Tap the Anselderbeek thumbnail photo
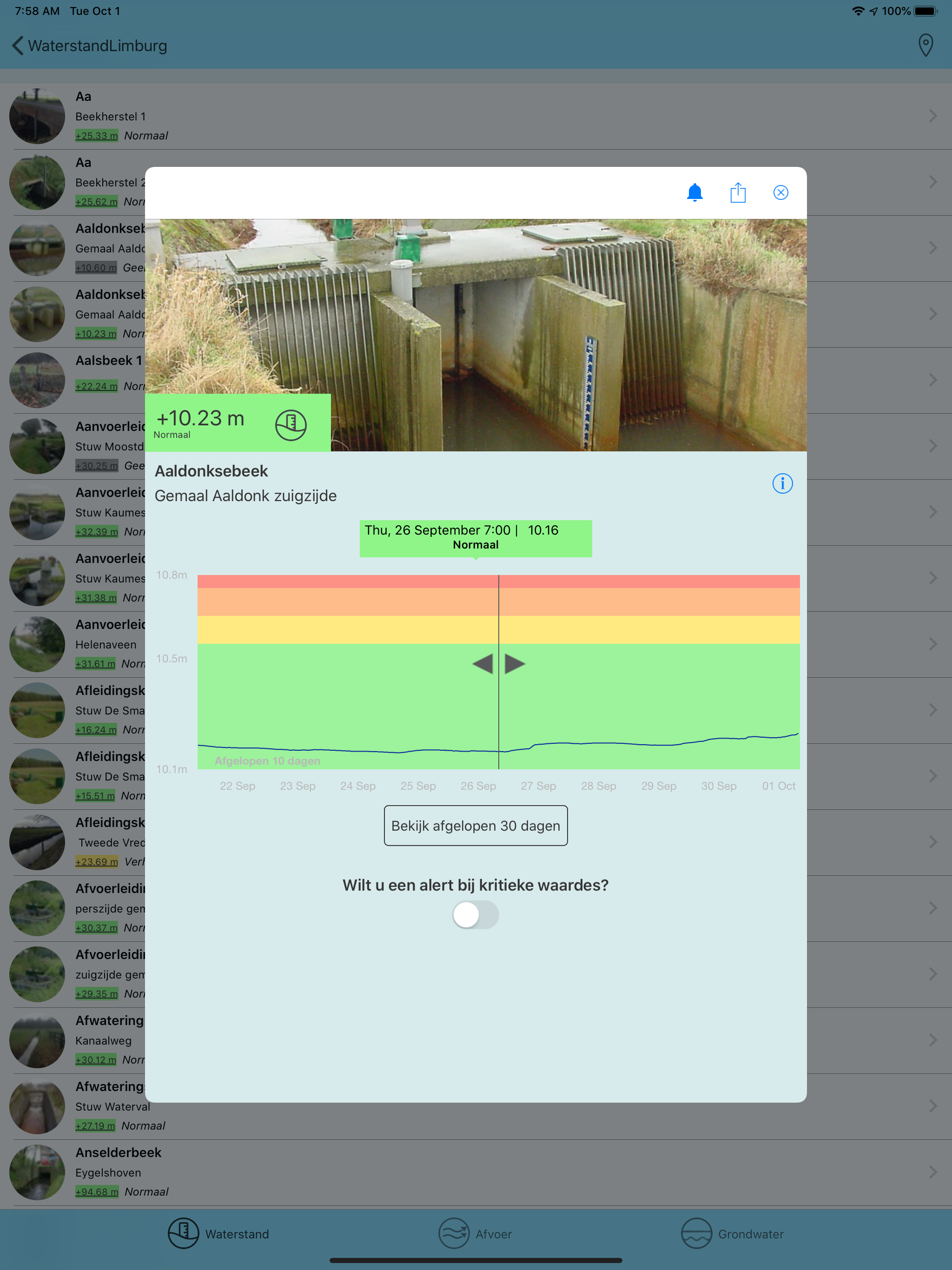The width and height of the screenshot is (952, 1270). [37, 1172]
